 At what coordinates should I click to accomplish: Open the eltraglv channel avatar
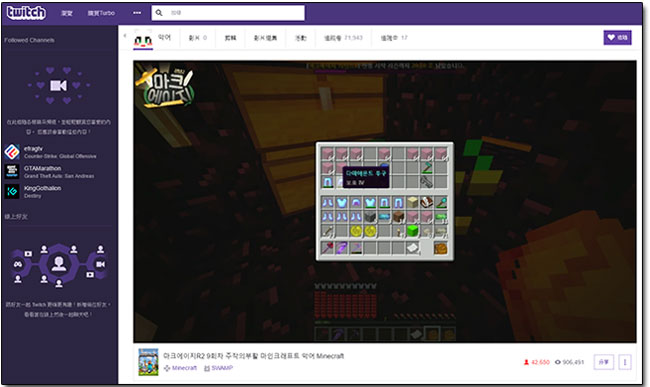tap(12, 152)
